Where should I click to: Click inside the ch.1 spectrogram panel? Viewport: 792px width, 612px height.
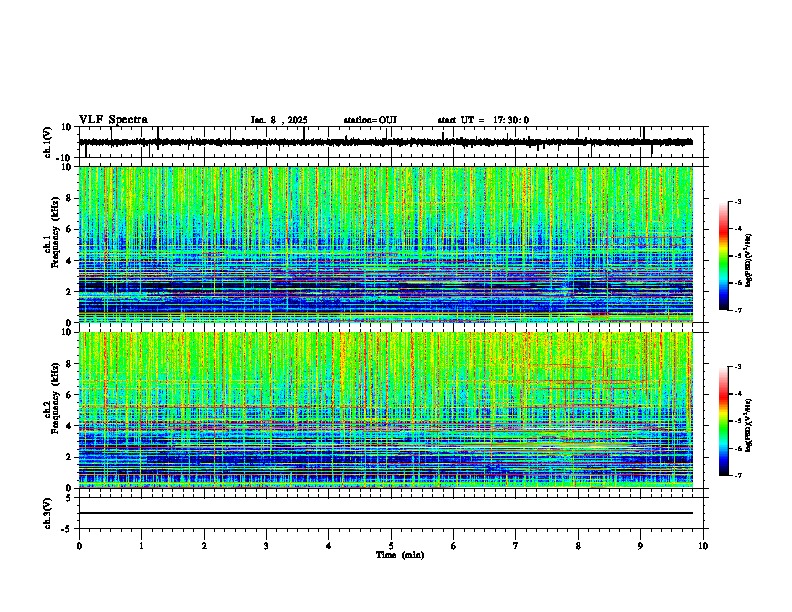click(386, 244)
